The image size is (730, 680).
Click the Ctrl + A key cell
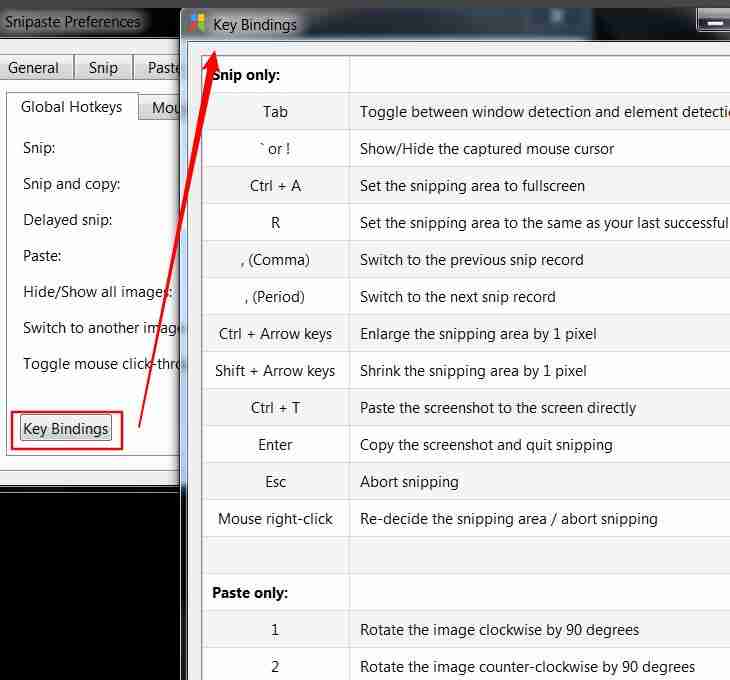pyautogui.click(x=276, y=186)
